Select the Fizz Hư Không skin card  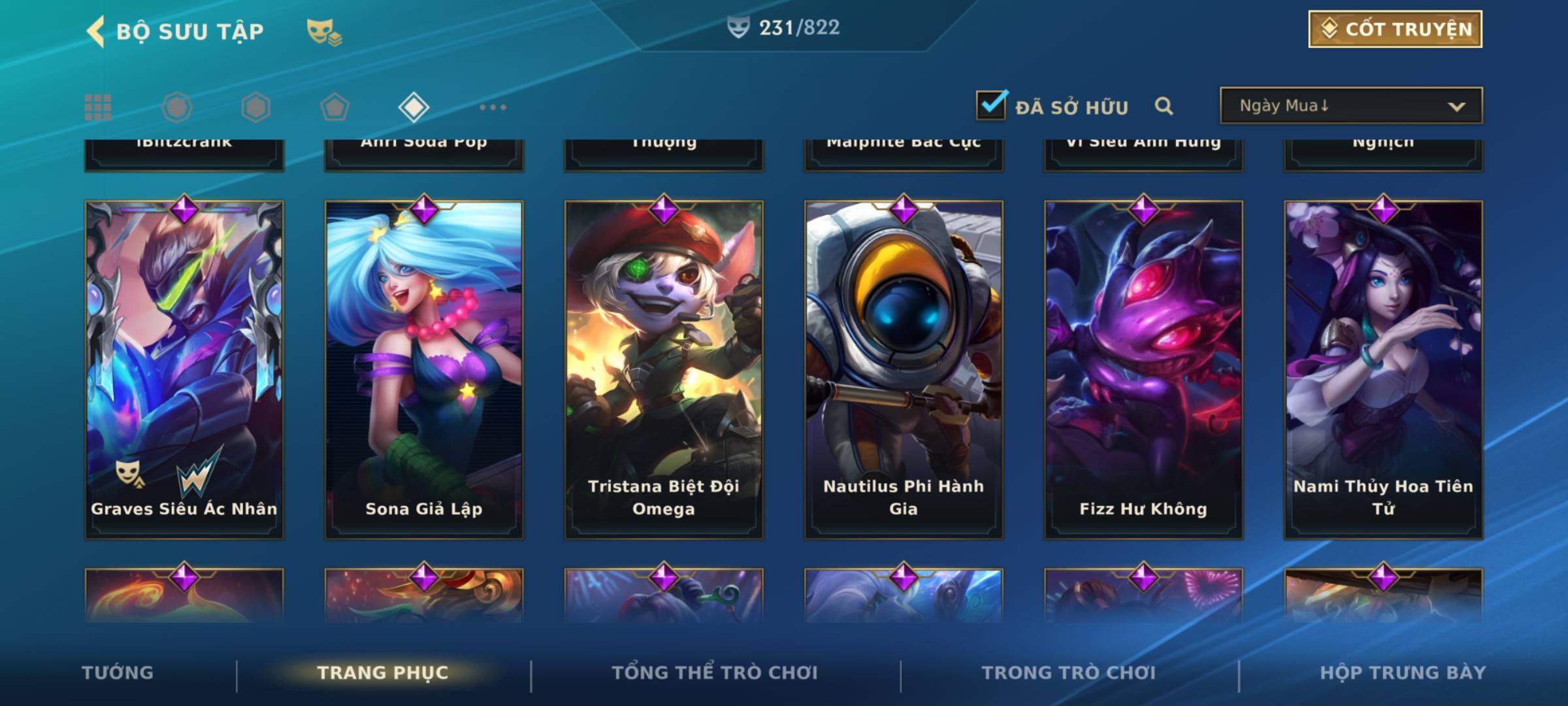pos(1143,369)
